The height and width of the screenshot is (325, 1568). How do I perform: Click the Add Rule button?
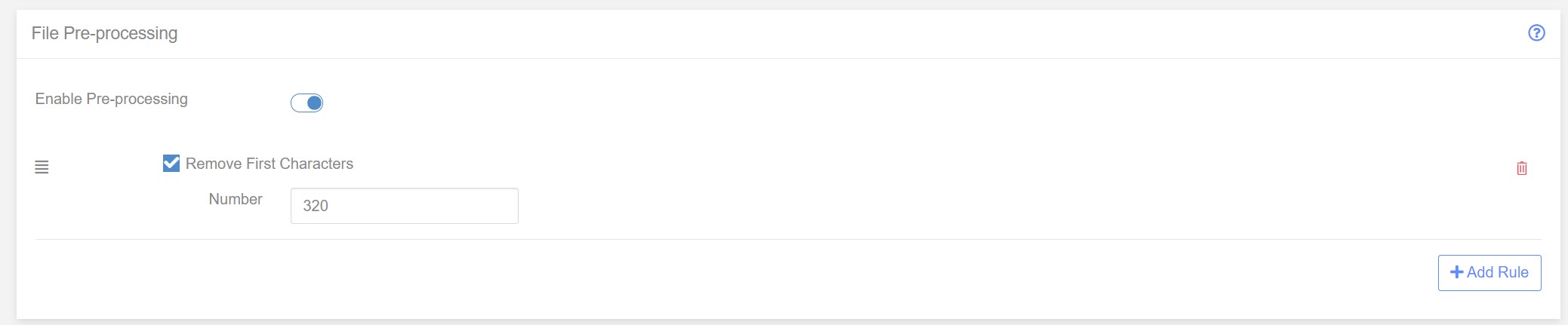tap(1489, 272)
